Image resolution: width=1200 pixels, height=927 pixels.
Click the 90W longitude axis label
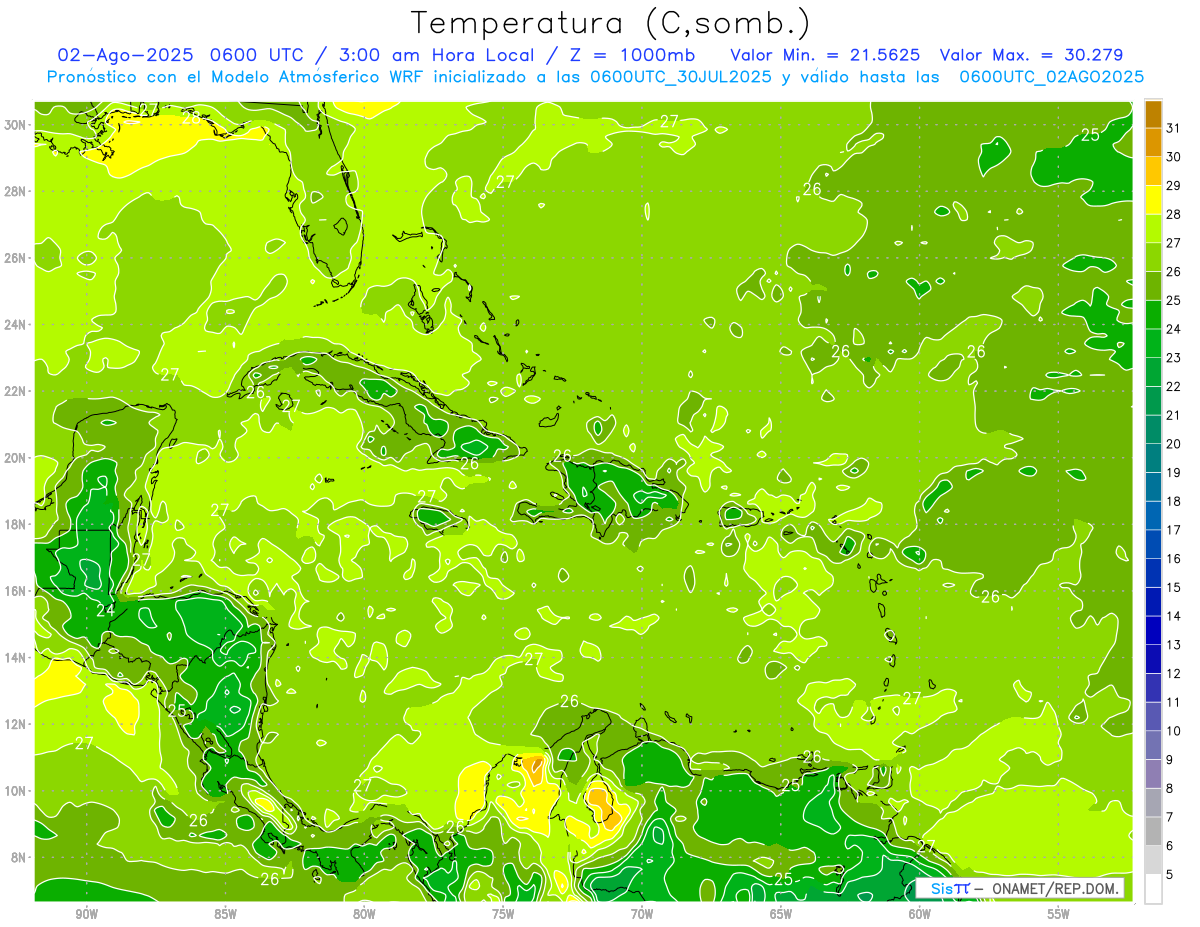click(x=86, y=914)
